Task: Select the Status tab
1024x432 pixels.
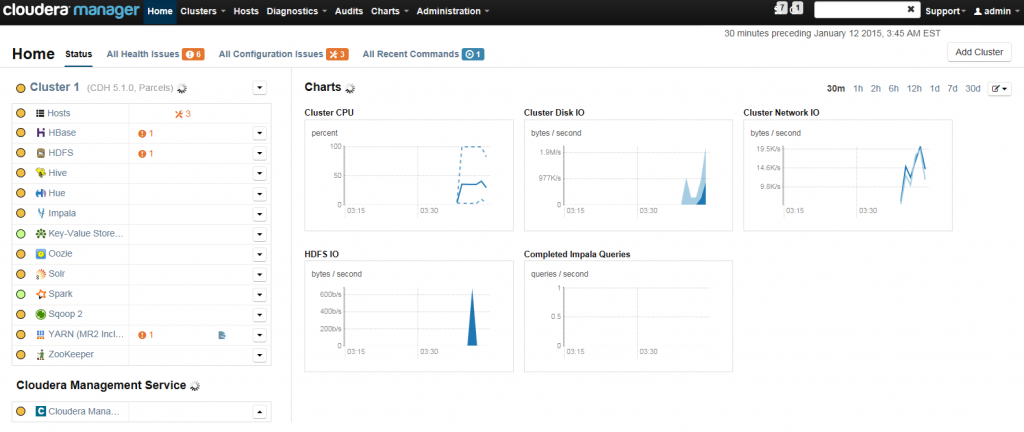Action: pos(78,54)
